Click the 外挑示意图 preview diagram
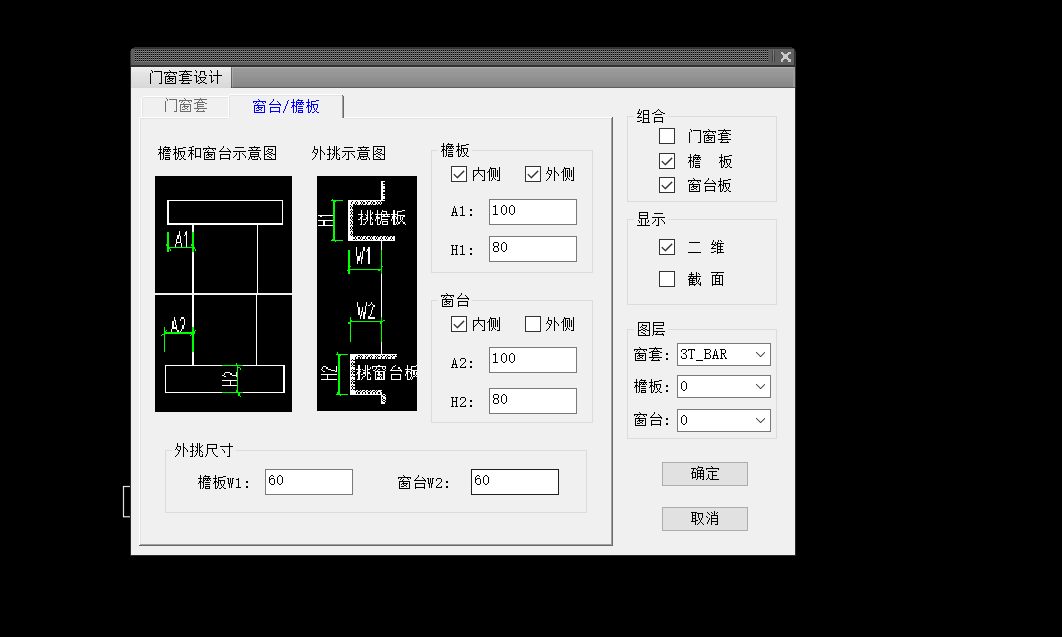The image size is (1062, 637). coord(366,293)
